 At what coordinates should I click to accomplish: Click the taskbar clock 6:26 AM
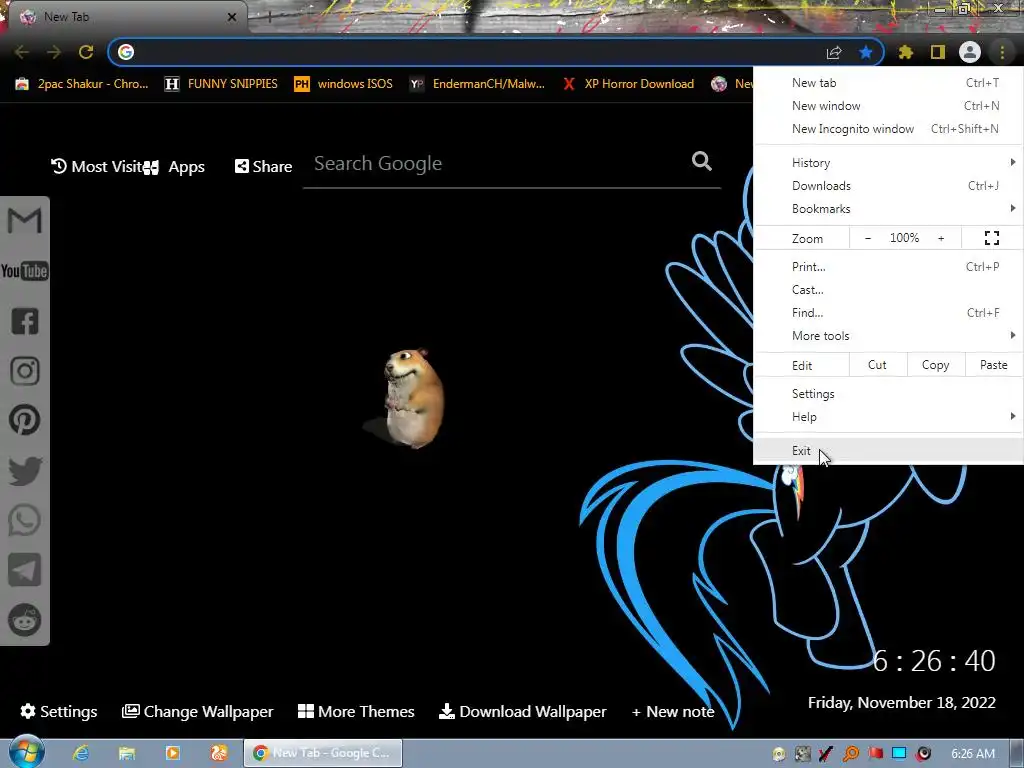tap(973, 754)
